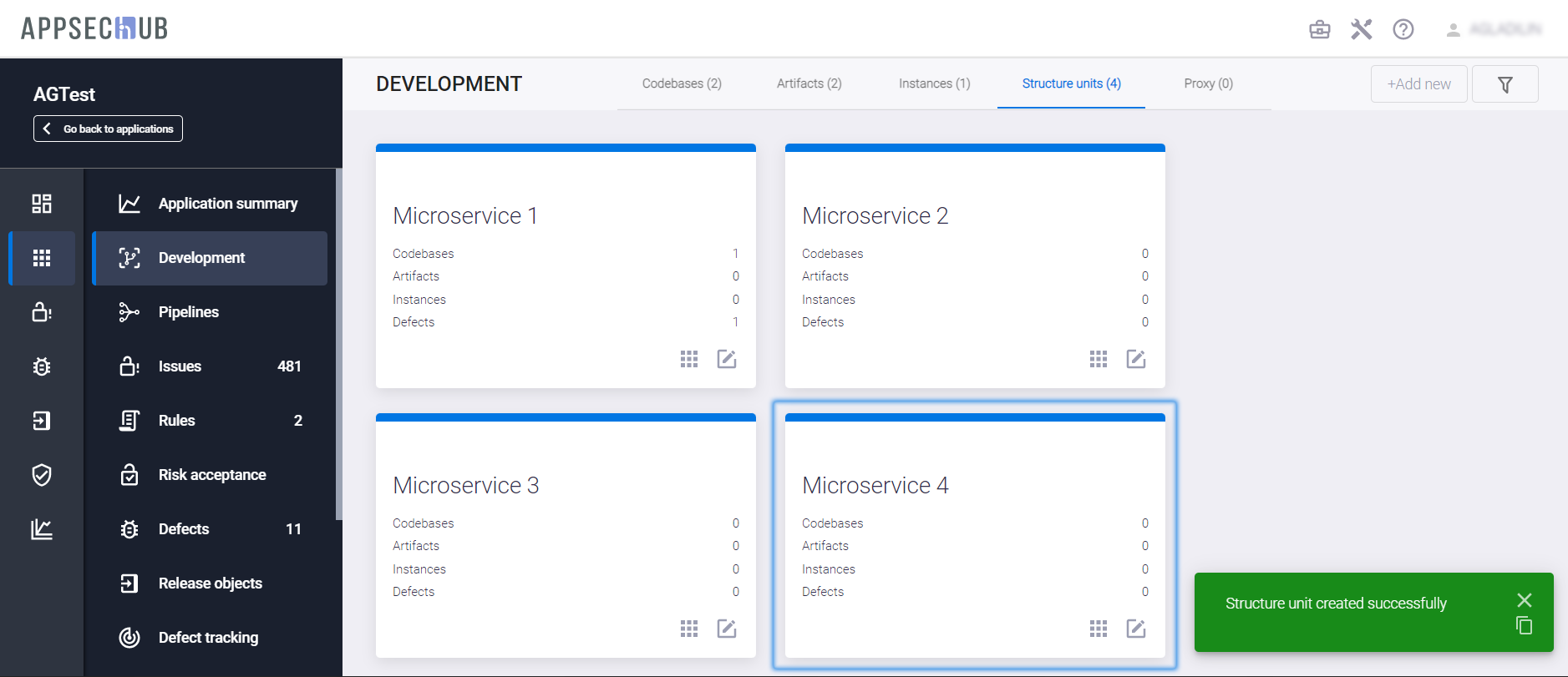Screen dimensions: 1568x677
Task: Edit Microservice 1 using pencil icon
Action: [x=726, y=359]
